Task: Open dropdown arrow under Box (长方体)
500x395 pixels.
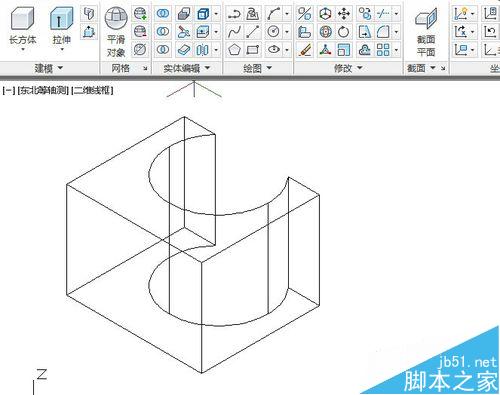Action: [23, 50]
